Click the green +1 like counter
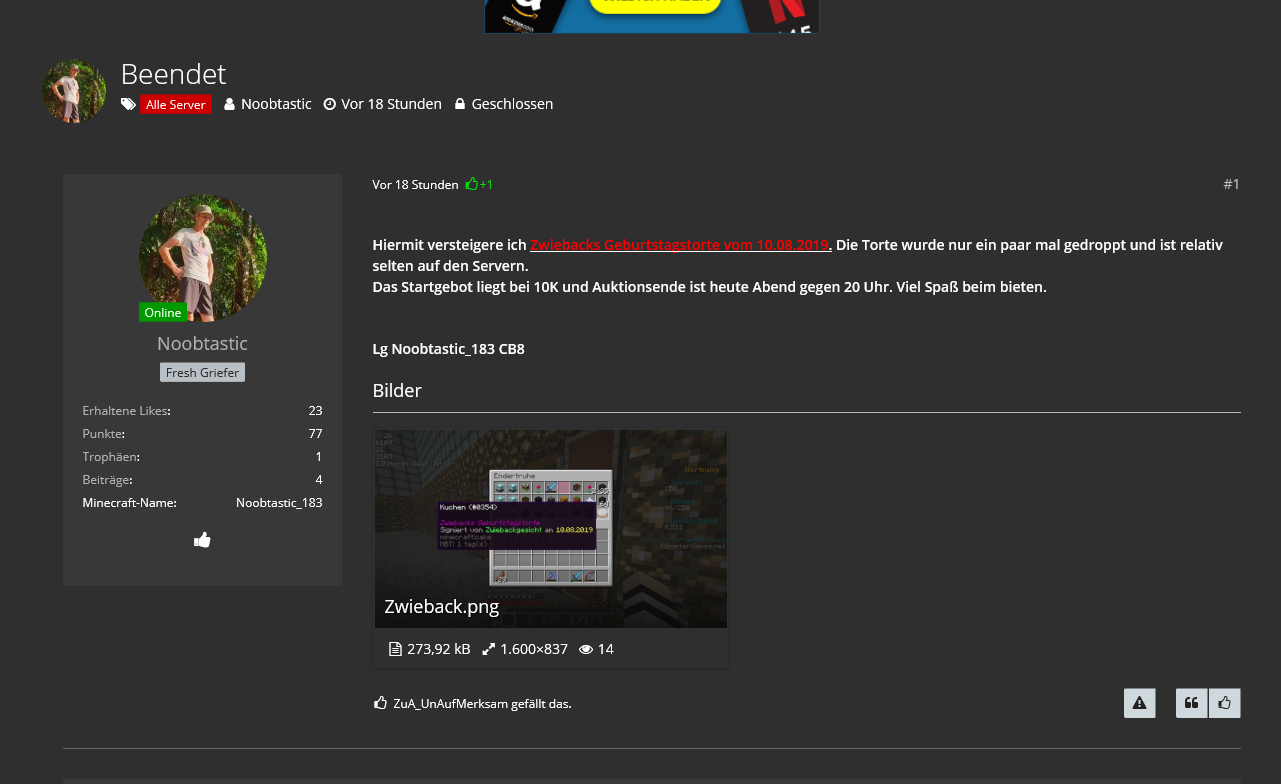Viewport: 1281px width, 784px height. [x=479, y=184]
